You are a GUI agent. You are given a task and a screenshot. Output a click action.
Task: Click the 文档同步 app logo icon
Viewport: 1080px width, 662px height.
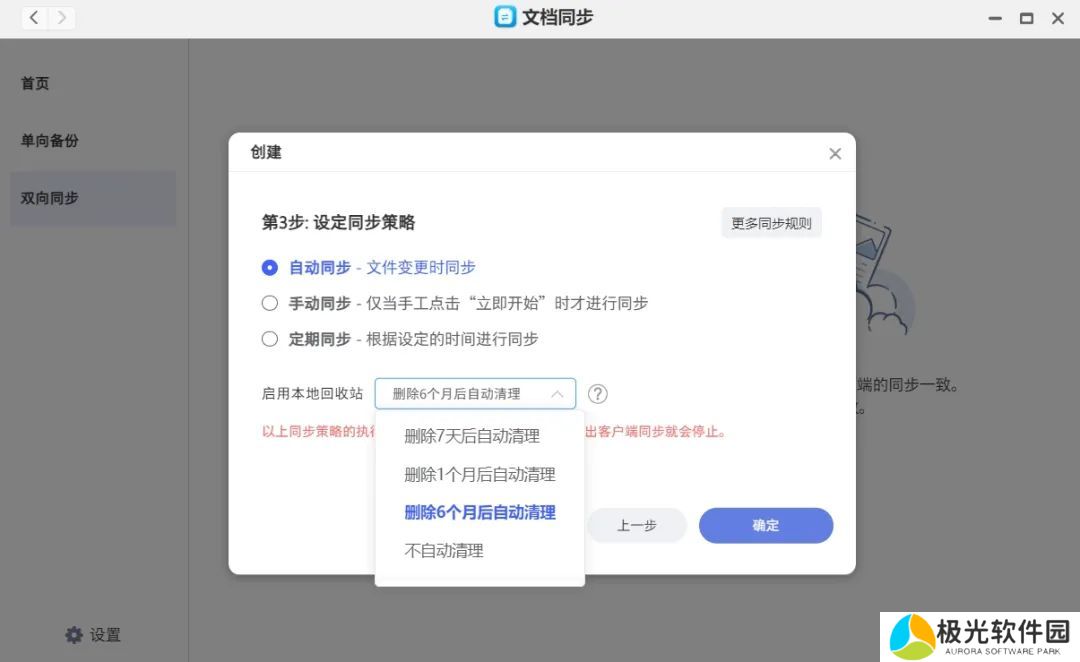[x=505, y=17]
